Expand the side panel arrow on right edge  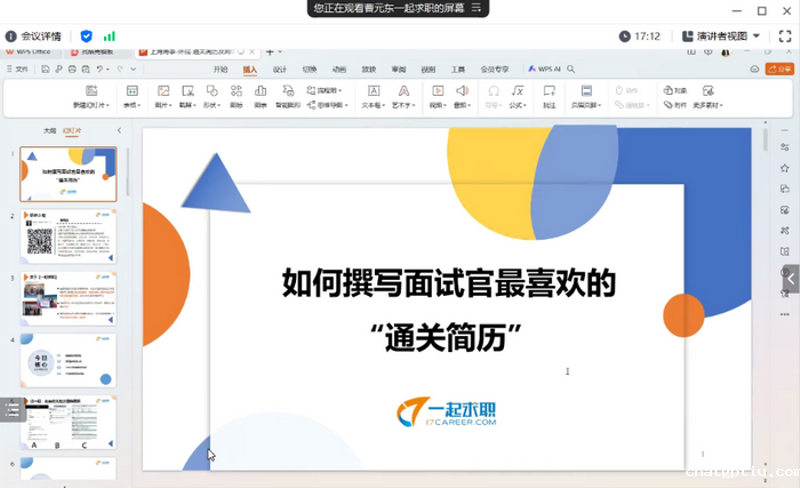pos(791,279)
